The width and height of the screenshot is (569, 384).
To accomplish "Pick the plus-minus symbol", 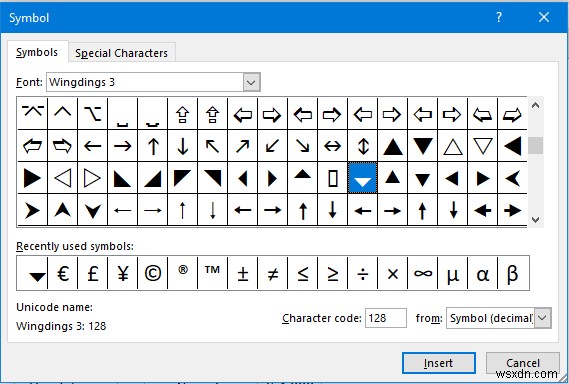I will [242, 273].
